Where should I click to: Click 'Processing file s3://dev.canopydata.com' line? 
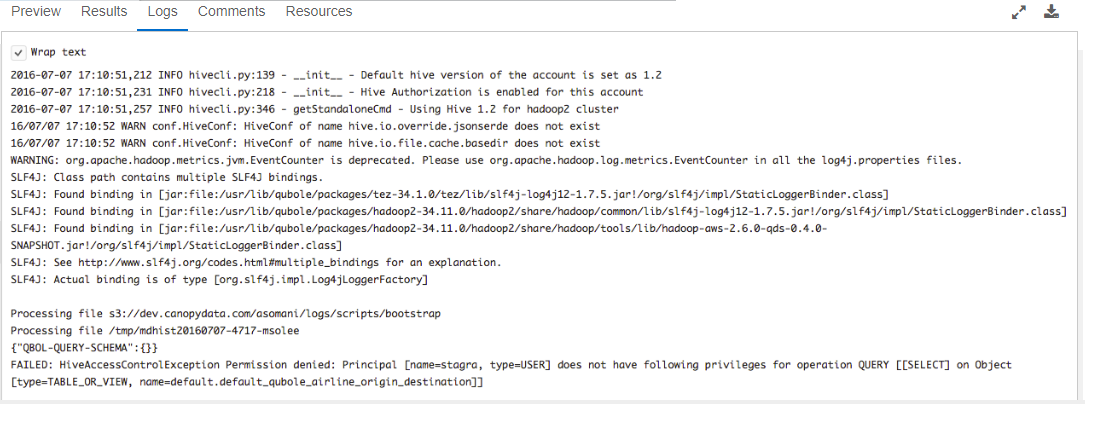(x=226, y=314)
